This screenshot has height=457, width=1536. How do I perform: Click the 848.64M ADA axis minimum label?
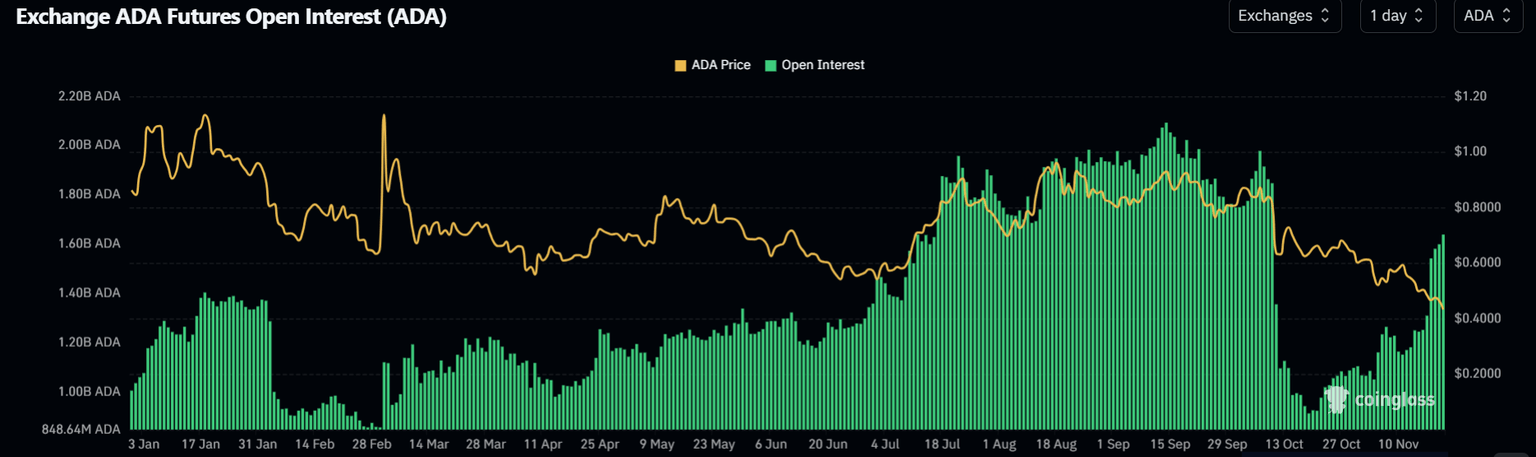[82, 429]
